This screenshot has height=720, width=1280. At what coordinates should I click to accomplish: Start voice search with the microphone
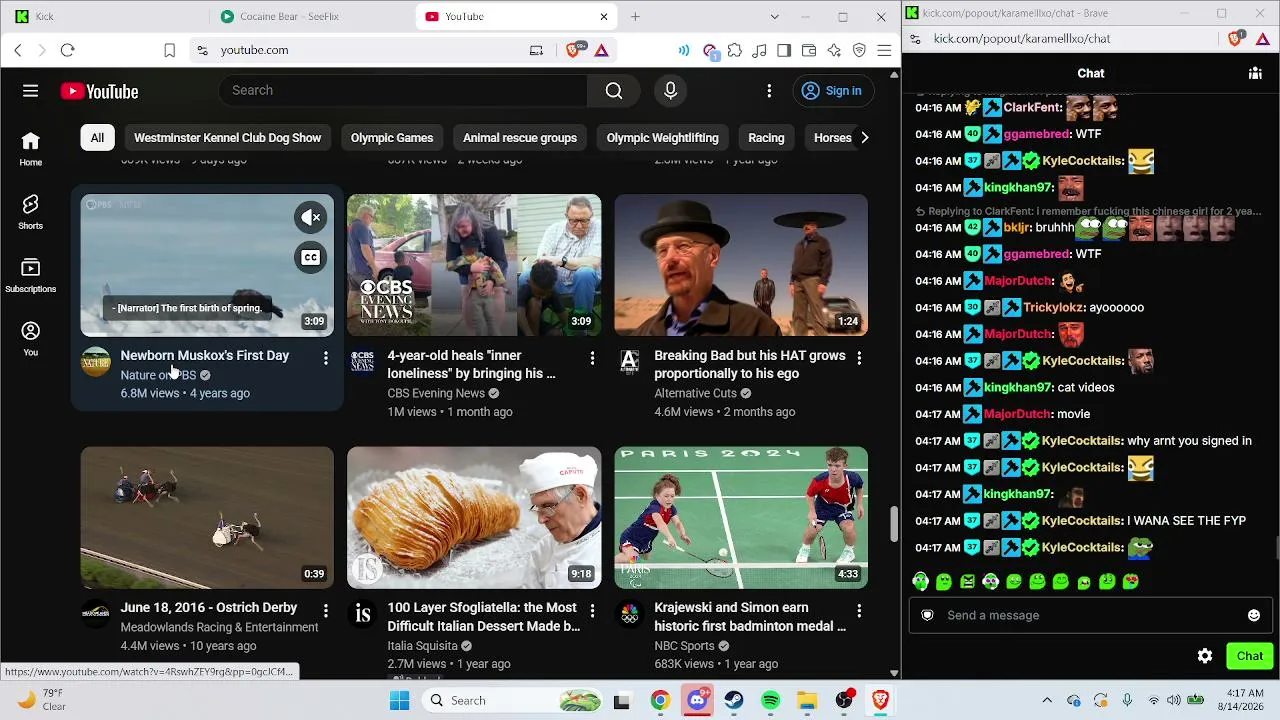[x=671, y=91]
